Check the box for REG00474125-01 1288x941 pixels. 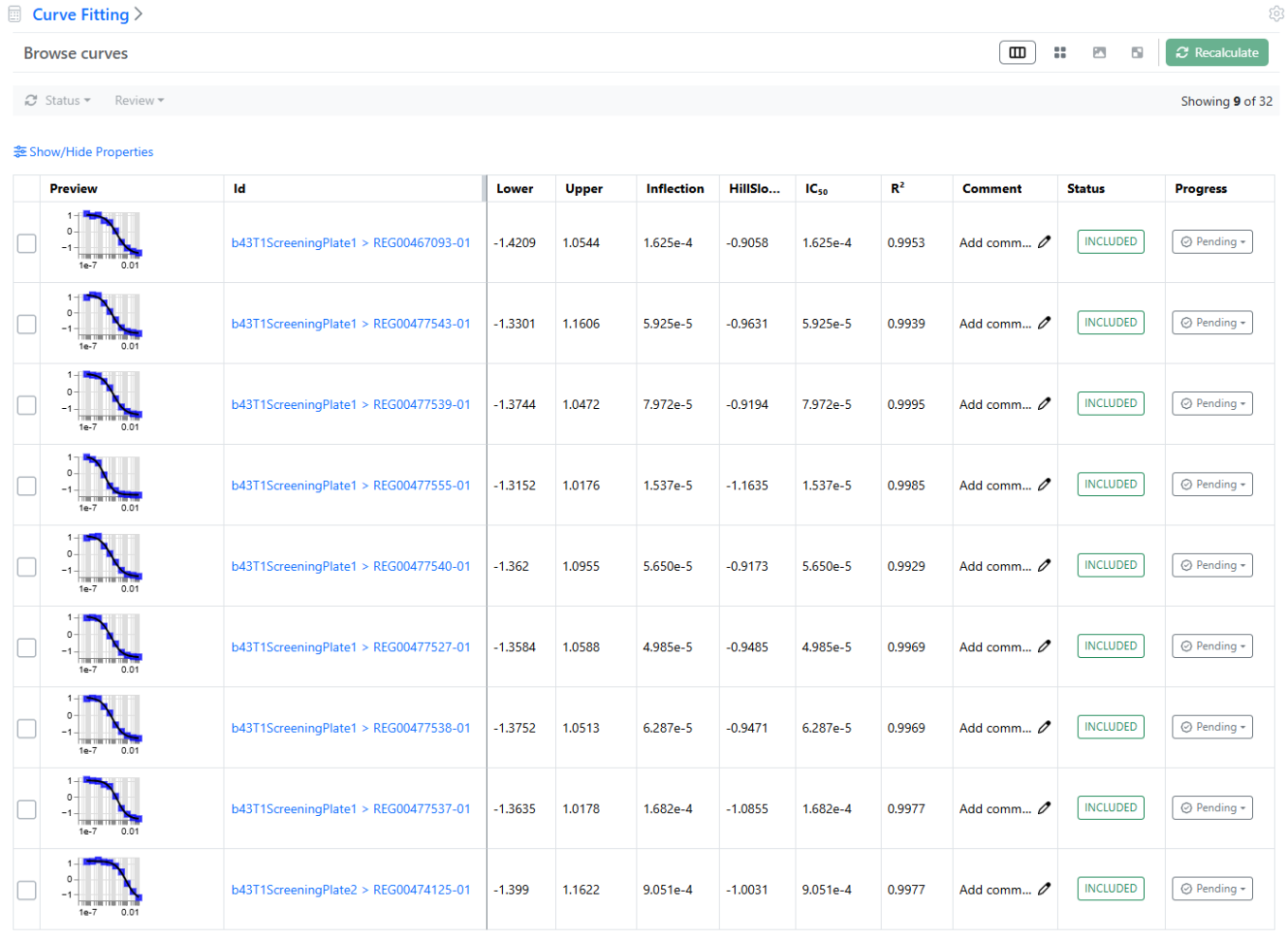(27, 891)
